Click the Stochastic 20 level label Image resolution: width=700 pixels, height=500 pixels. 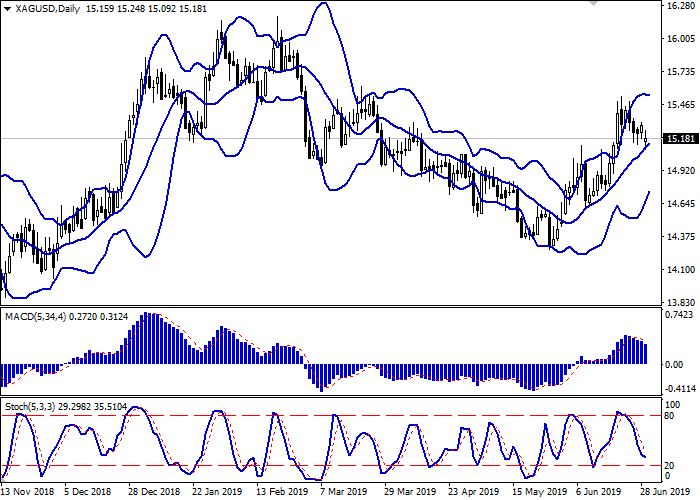coord(672,465)
